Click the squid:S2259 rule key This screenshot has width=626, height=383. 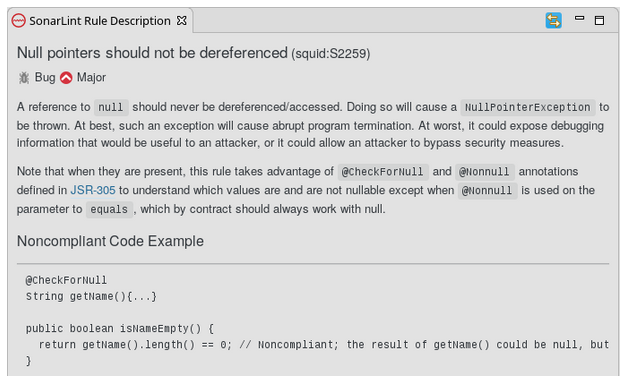[331, 54]
